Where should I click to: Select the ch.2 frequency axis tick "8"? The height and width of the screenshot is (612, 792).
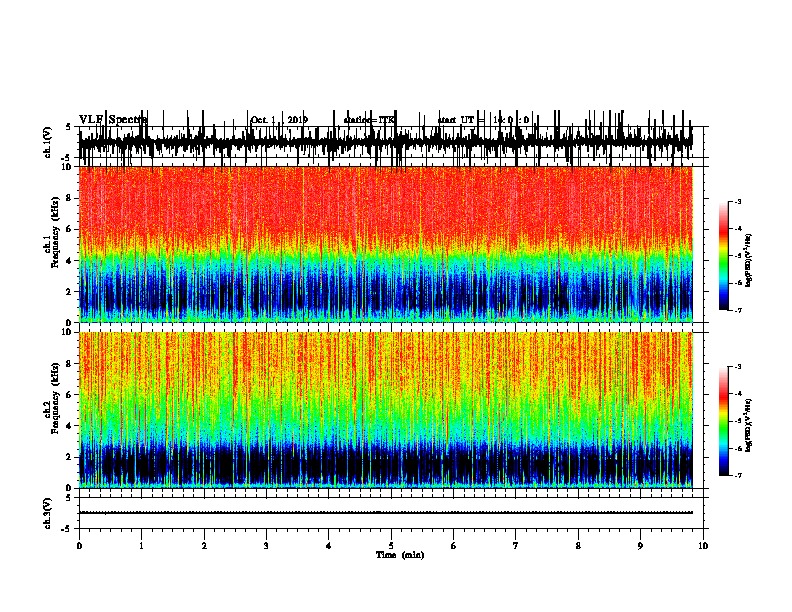[70, 364]
